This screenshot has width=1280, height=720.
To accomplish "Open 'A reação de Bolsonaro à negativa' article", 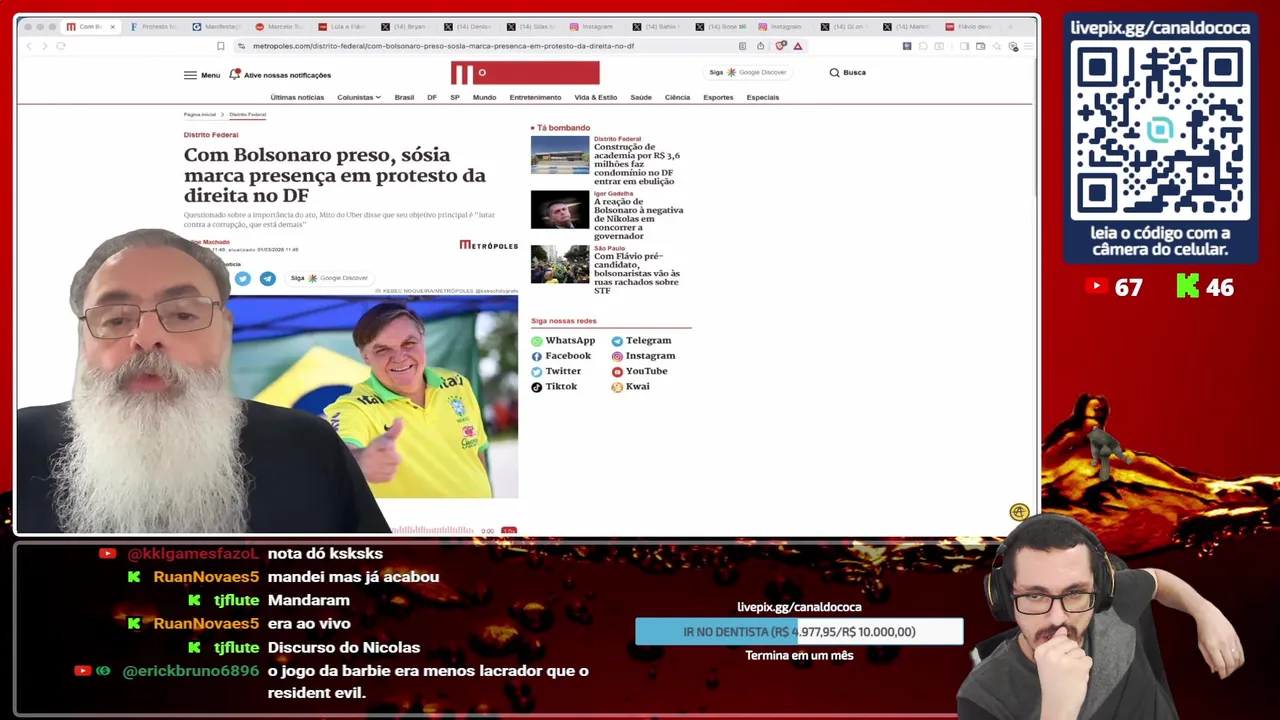I will coord(639,219).
